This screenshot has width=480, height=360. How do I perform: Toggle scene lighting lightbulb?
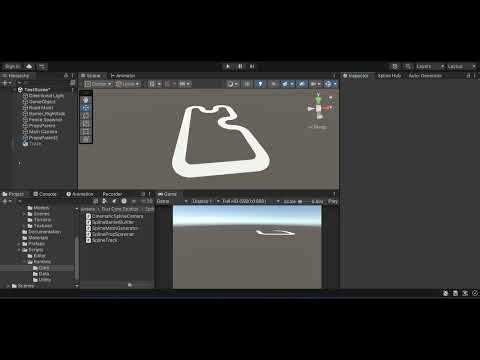(260, 84)
